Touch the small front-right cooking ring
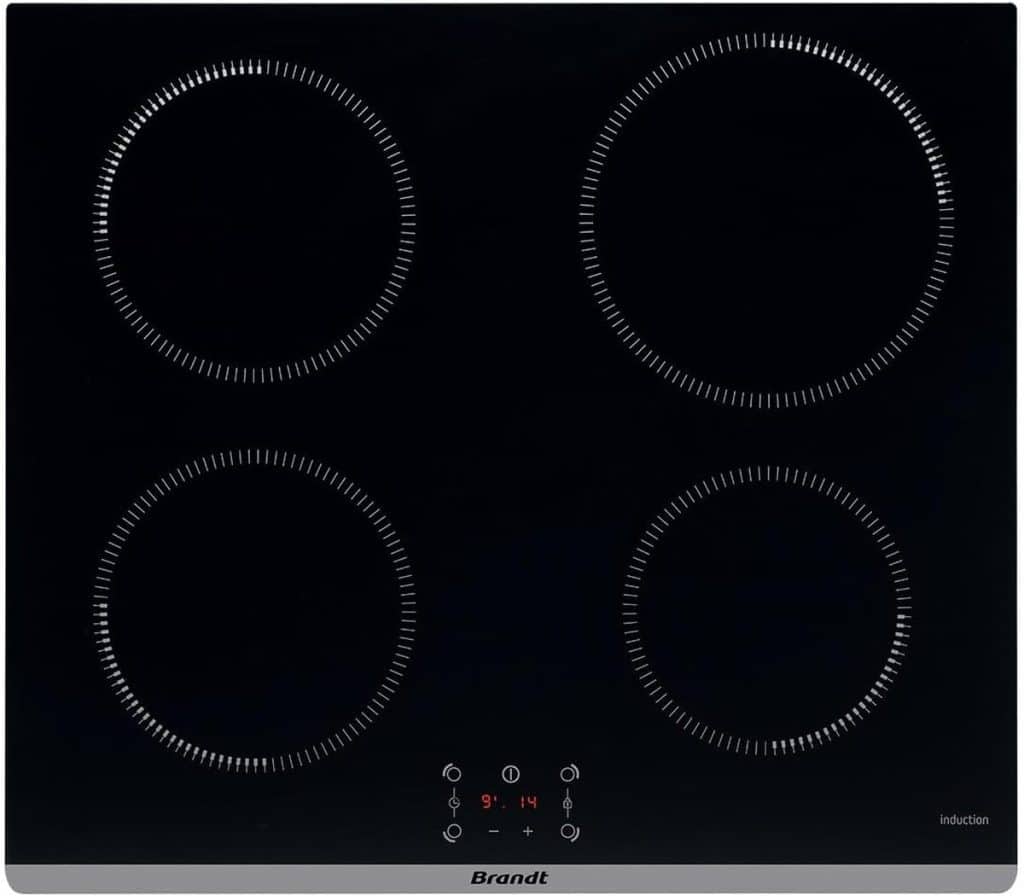1024x896 pixels. [x=766, y=610]
